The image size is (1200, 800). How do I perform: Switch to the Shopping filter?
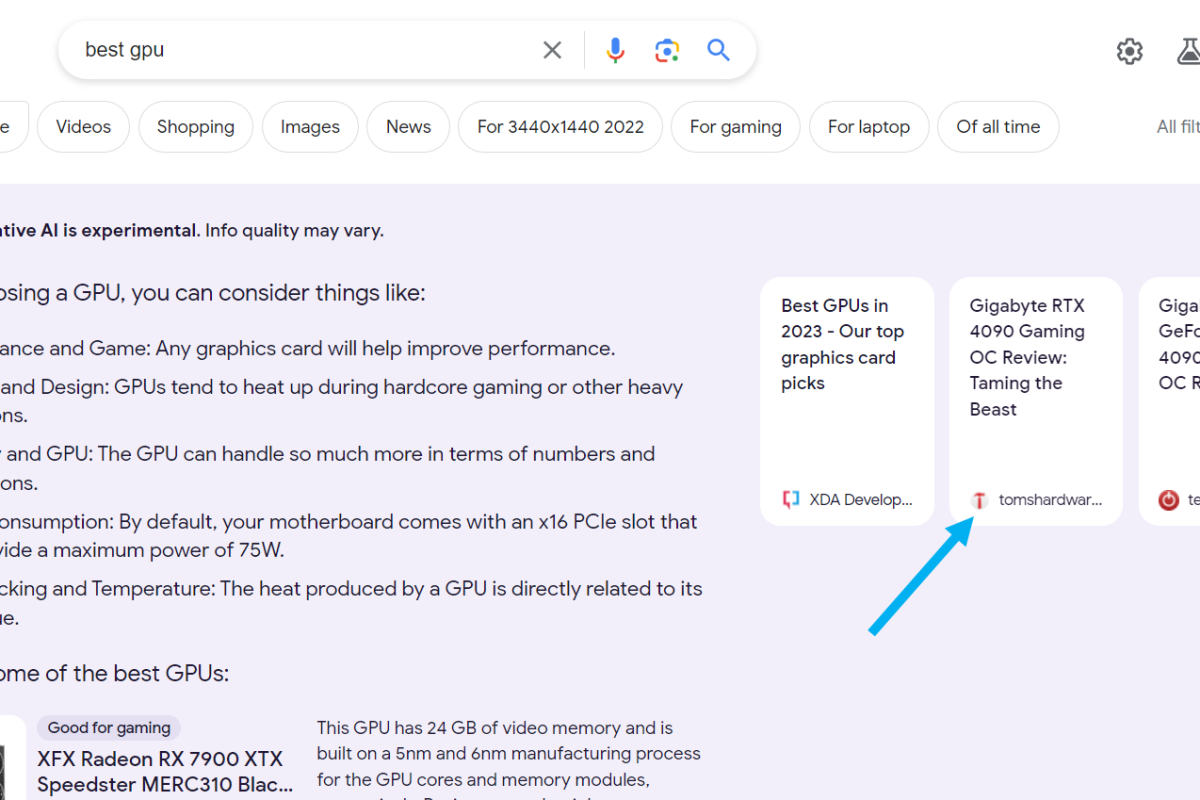[196, 127]
